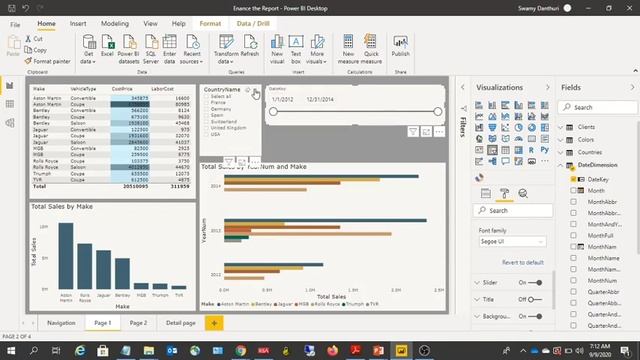Insert a Text box
This screenshot has width=640, height=360.
point(296,49)
